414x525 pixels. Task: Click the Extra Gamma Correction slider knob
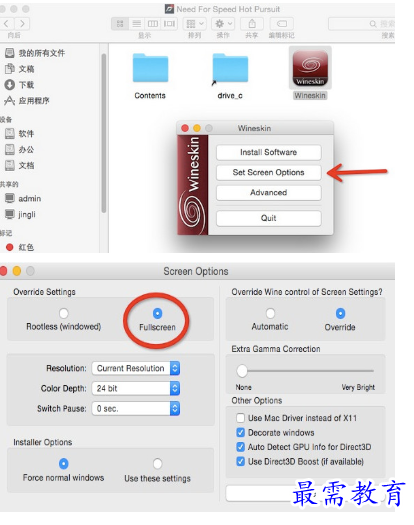click(242, 371)
